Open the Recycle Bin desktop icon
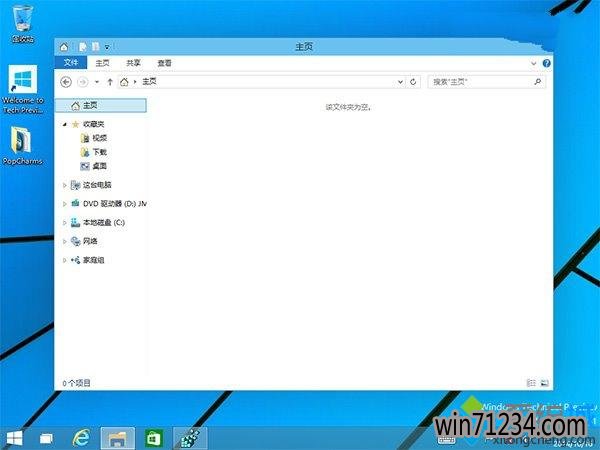600x450 pixels. pos(23,22)
